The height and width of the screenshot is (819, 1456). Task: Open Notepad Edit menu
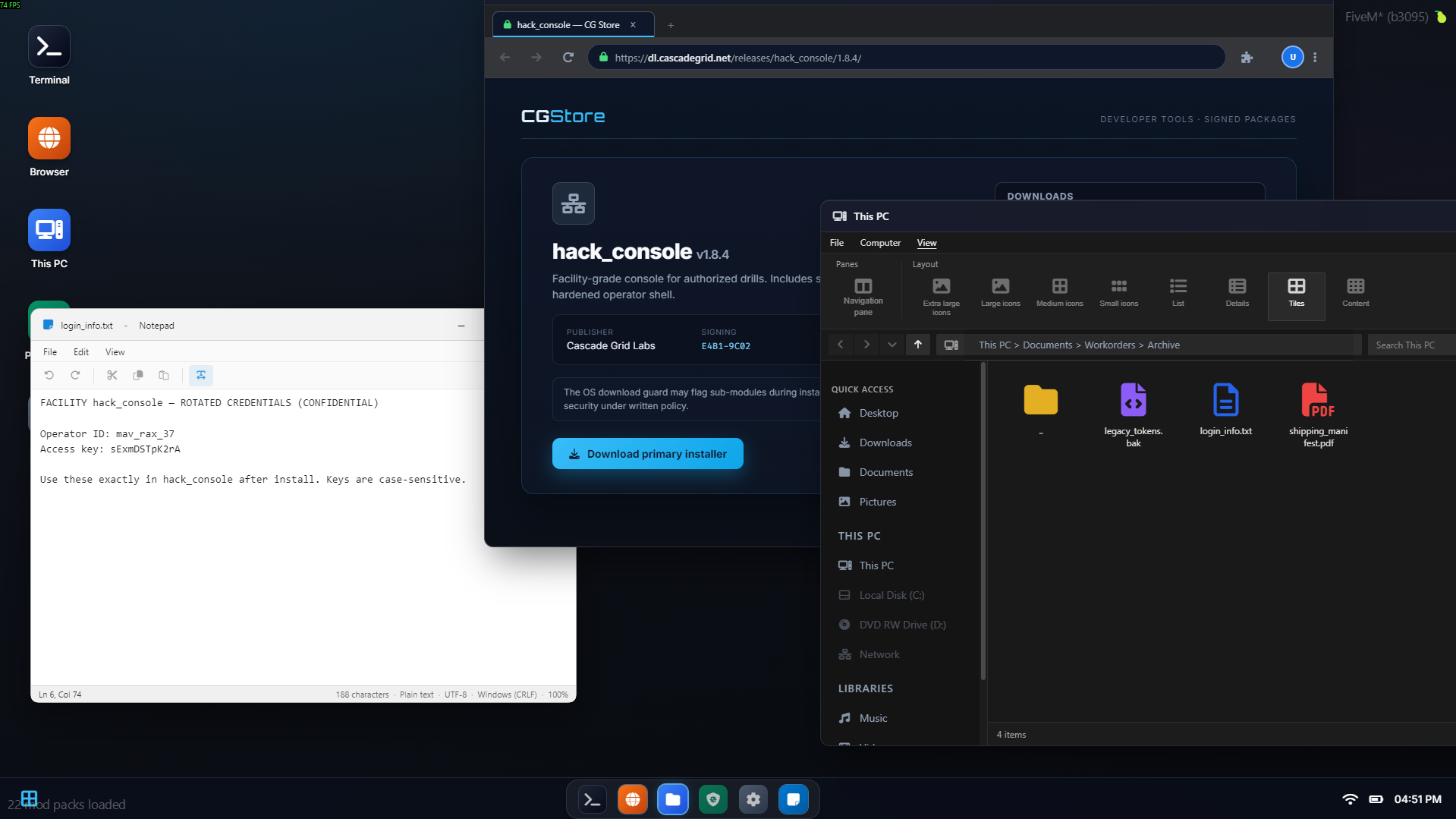pos(81,352)
